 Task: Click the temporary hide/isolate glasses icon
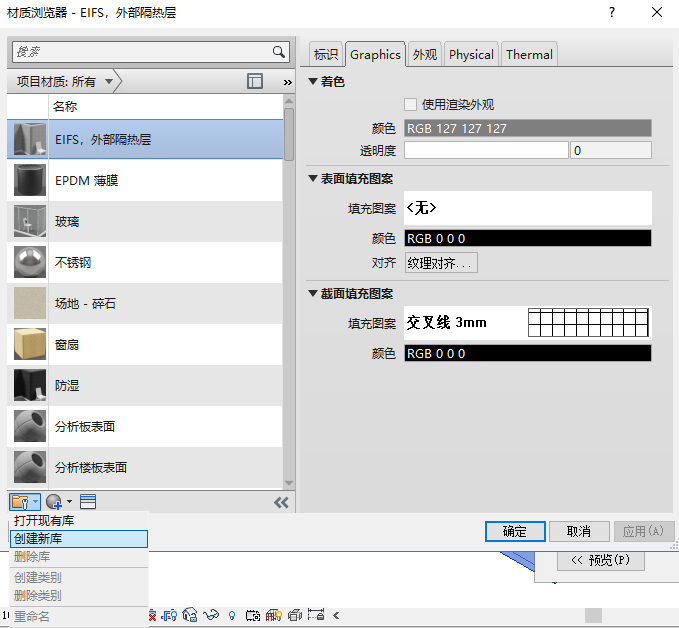[x=211, y=615]
